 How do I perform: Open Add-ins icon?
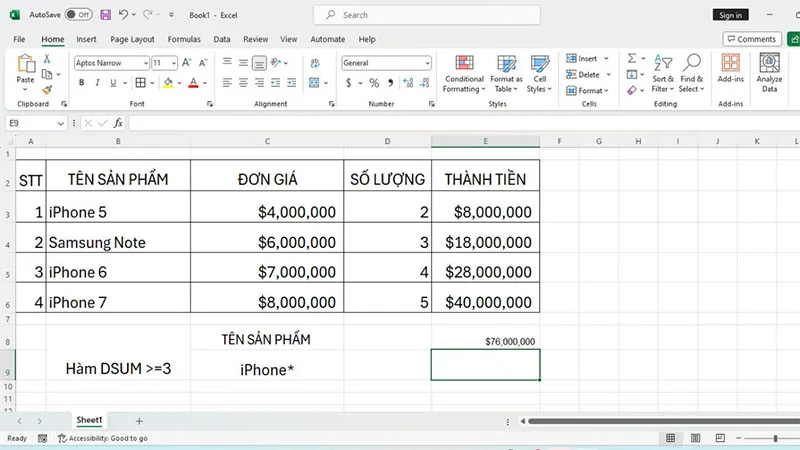pyautogui.click(x=731, y=68)
